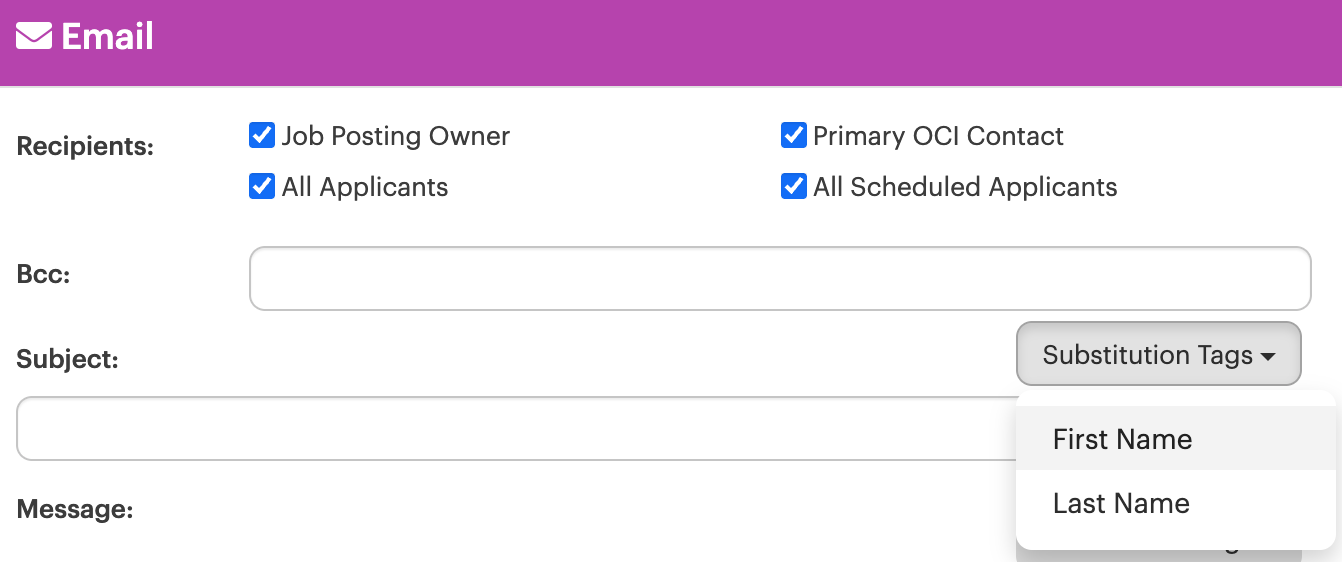Screen dimensions: 1342x562
Task: Collapse the Substitution Tags dropdown button
Action: point(1159,353)
